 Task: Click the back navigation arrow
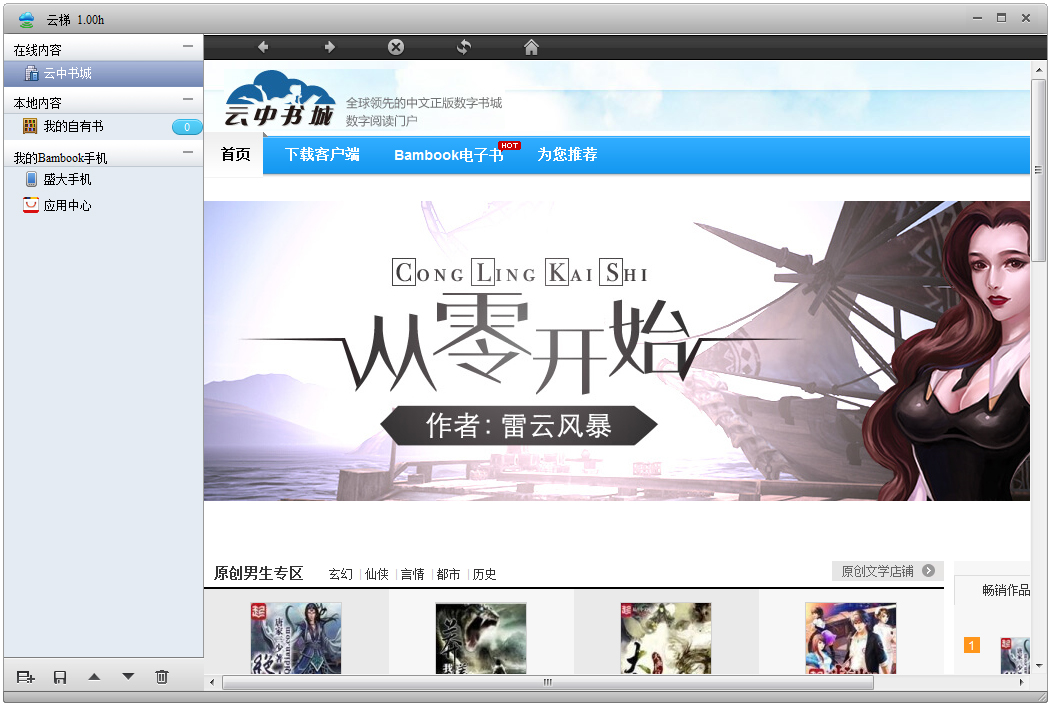tap(262, 46)
